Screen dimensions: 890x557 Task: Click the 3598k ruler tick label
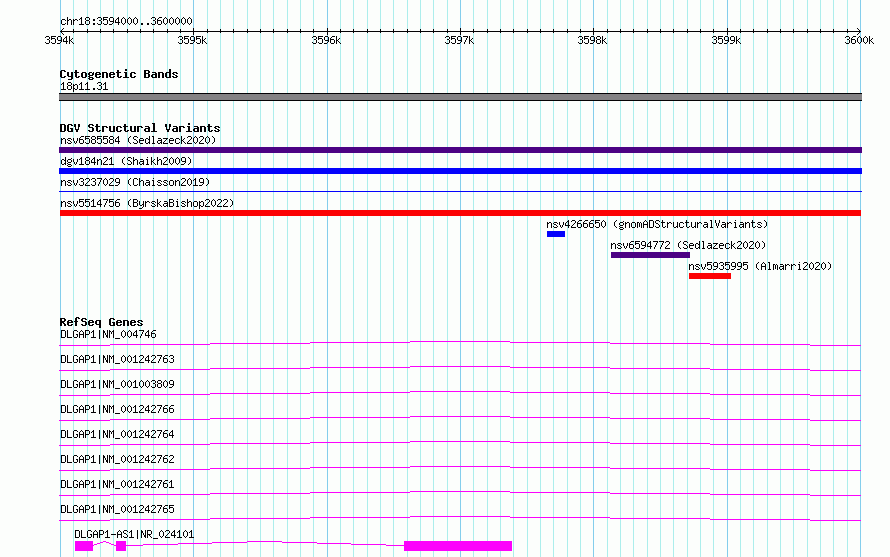coord(592,40)
